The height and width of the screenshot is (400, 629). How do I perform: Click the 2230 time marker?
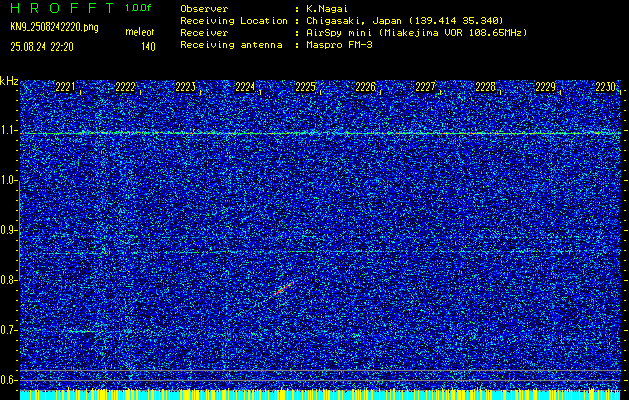pos(605,87)
